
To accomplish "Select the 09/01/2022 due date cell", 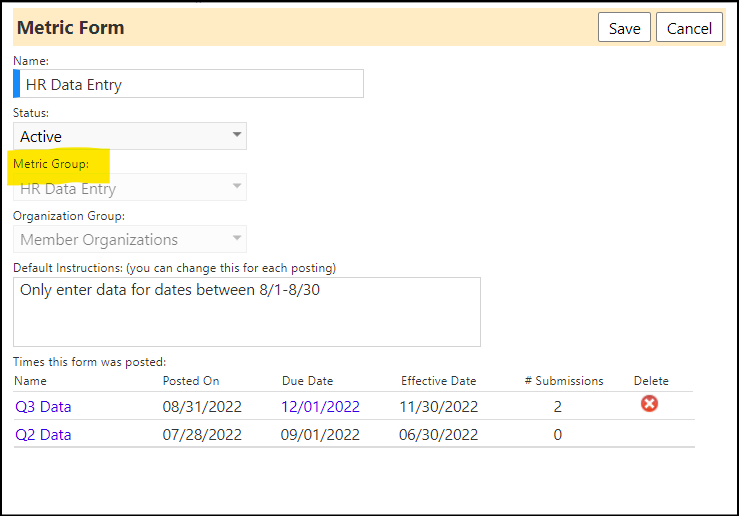I will tap(320, 434).
